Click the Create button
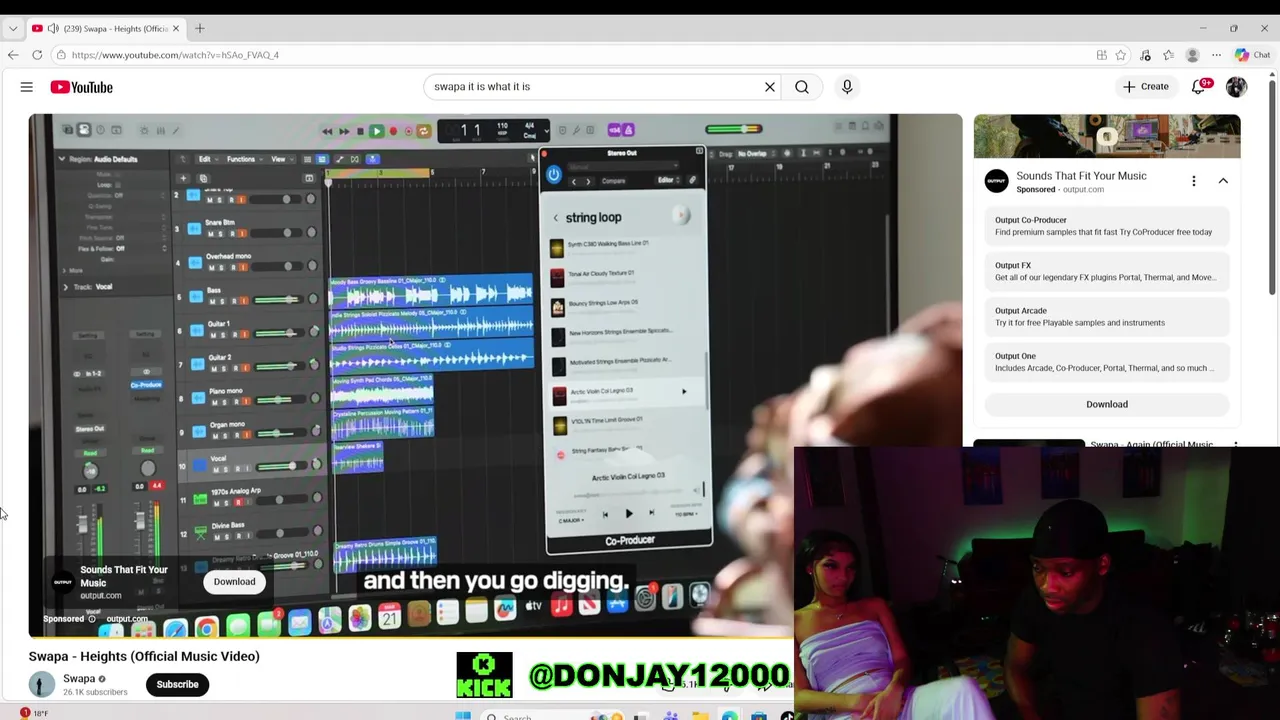1280x720 pixels. [x=1146, y=87]
